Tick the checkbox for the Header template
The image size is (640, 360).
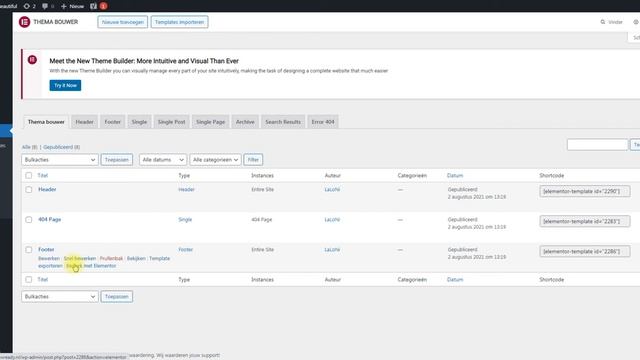tap(29, 190)
